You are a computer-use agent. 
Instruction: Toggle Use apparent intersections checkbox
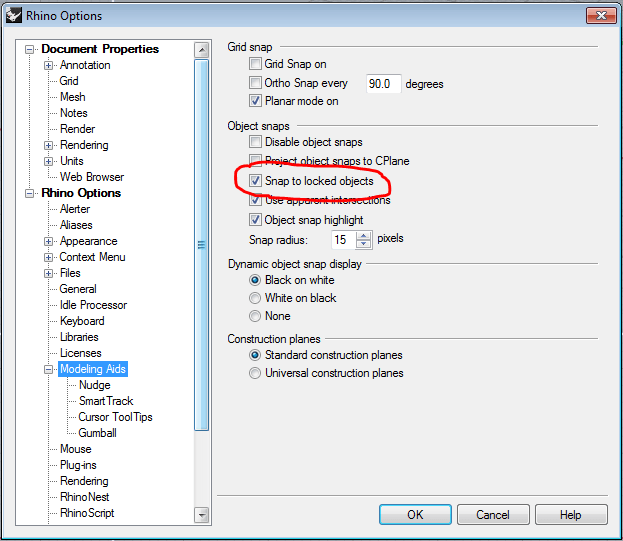255,200
